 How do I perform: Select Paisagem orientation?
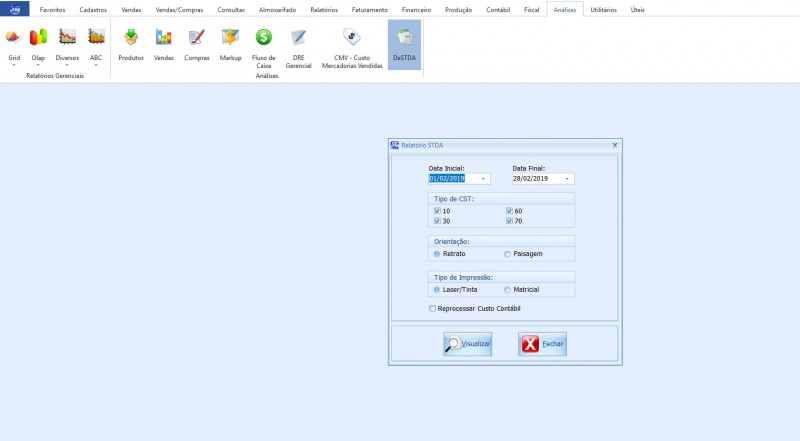508,254
